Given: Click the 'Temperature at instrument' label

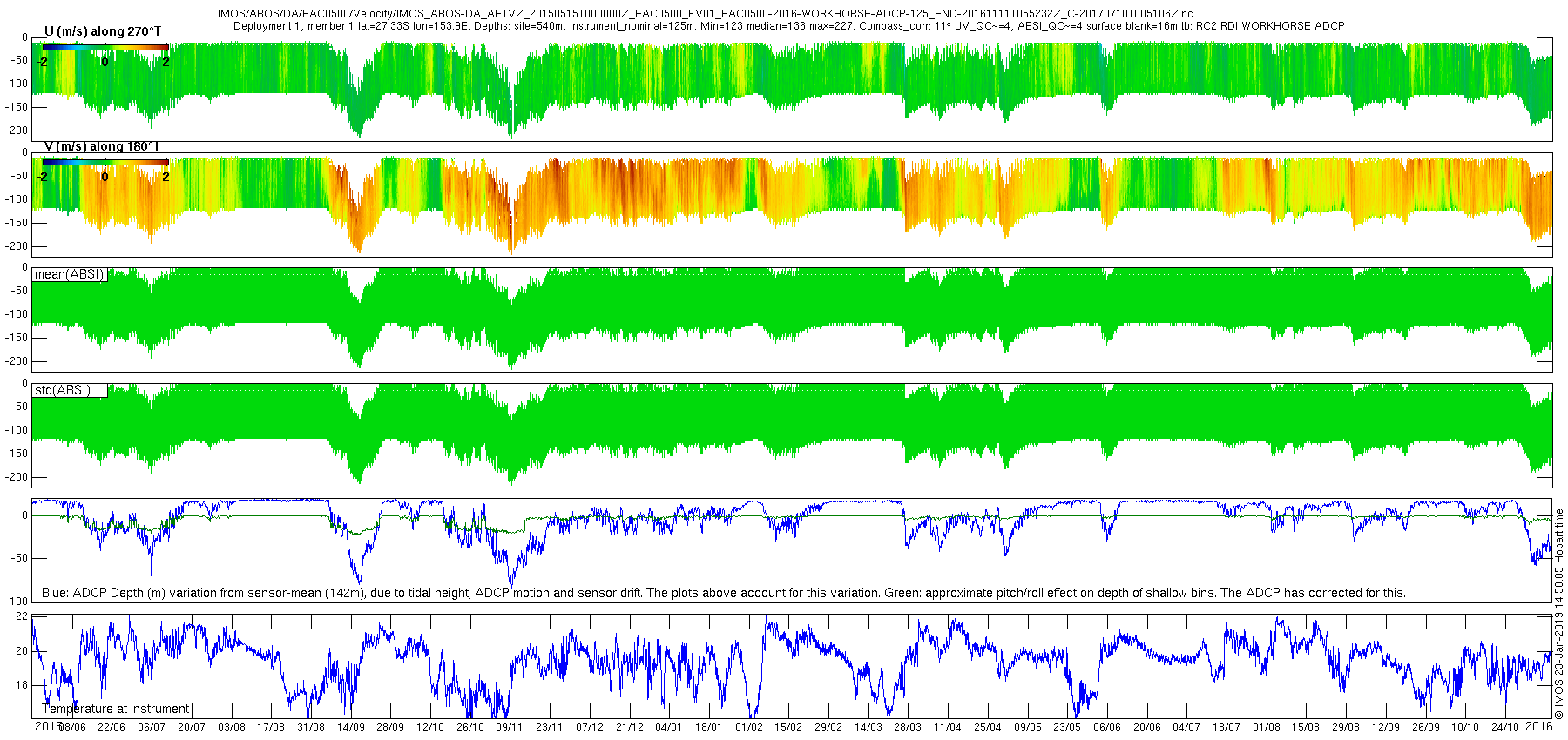Looking at the screenshot, I should click(x=115, y=709).
